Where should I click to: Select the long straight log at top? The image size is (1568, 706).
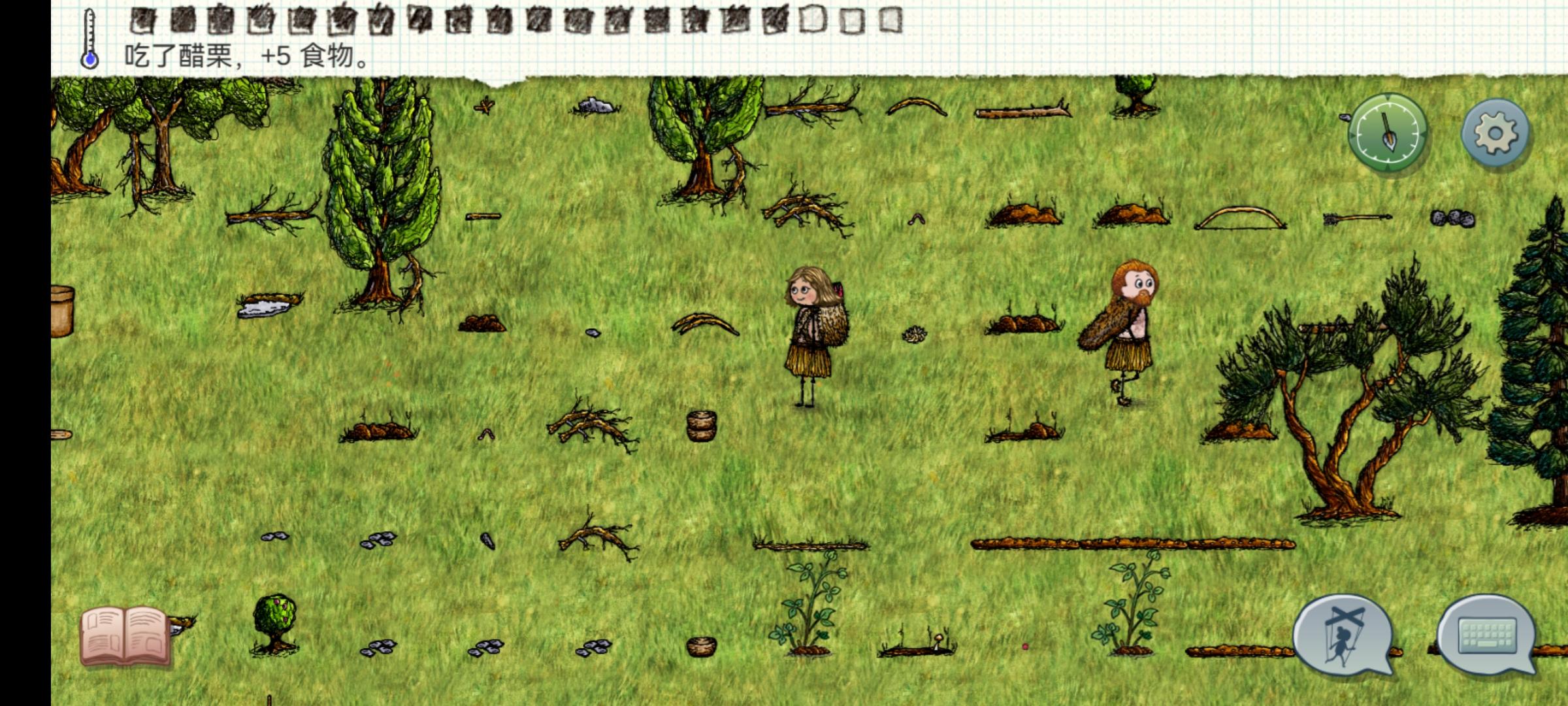point(1022,110)
